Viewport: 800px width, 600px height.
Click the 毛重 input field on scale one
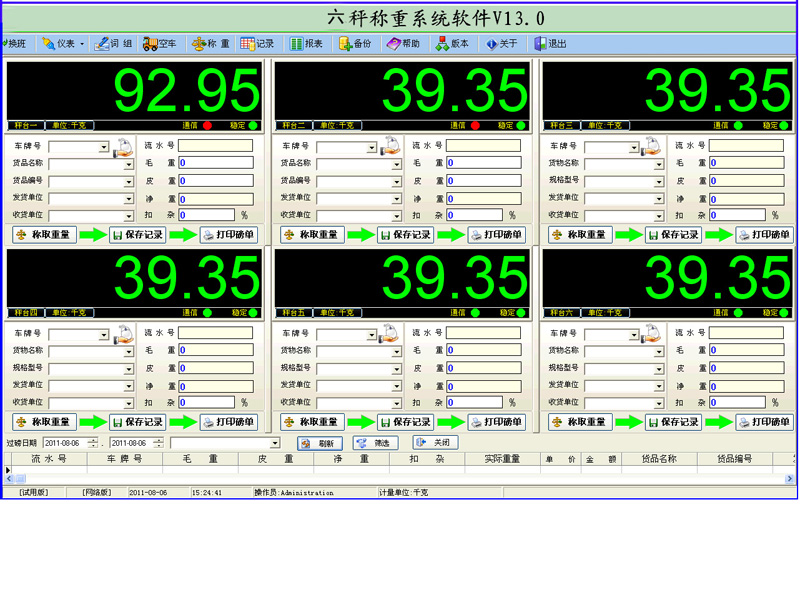pyautogui.click(x=216, y=163)
